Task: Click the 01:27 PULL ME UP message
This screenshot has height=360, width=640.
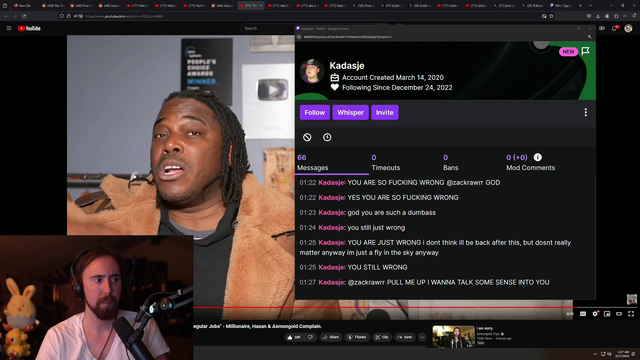Action: coord(424,282)
